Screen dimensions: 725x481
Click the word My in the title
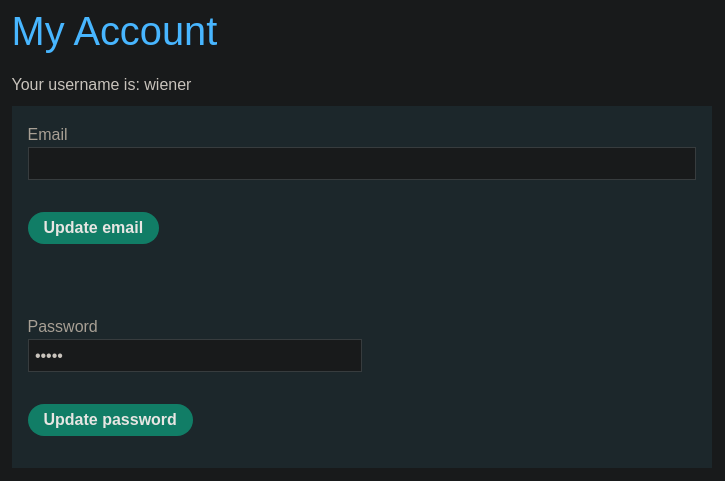point(37,32)
